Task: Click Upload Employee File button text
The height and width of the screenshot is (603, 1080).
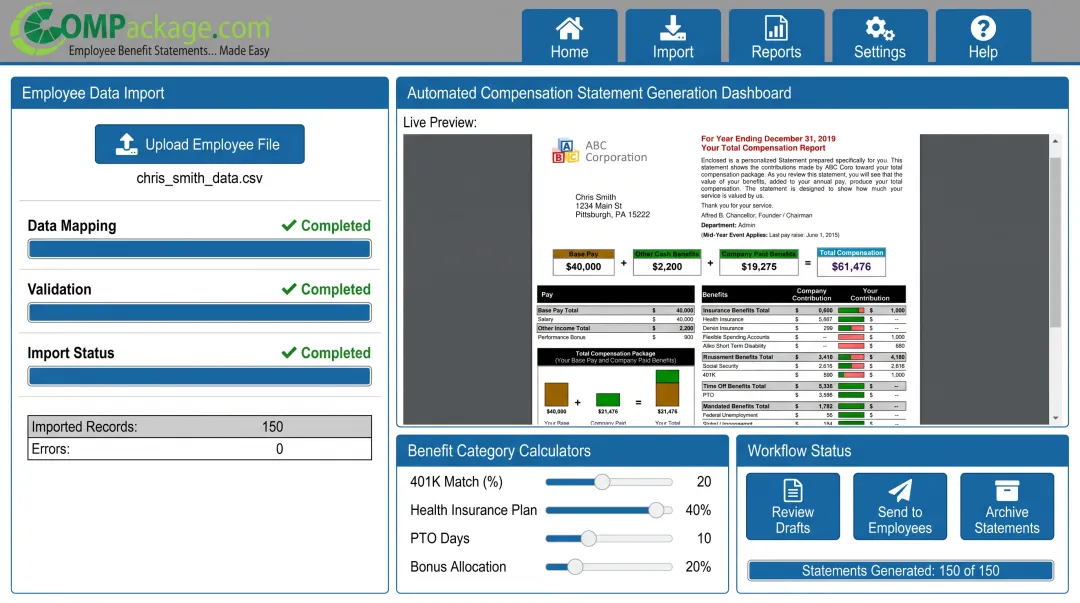Action: [212, 145]
